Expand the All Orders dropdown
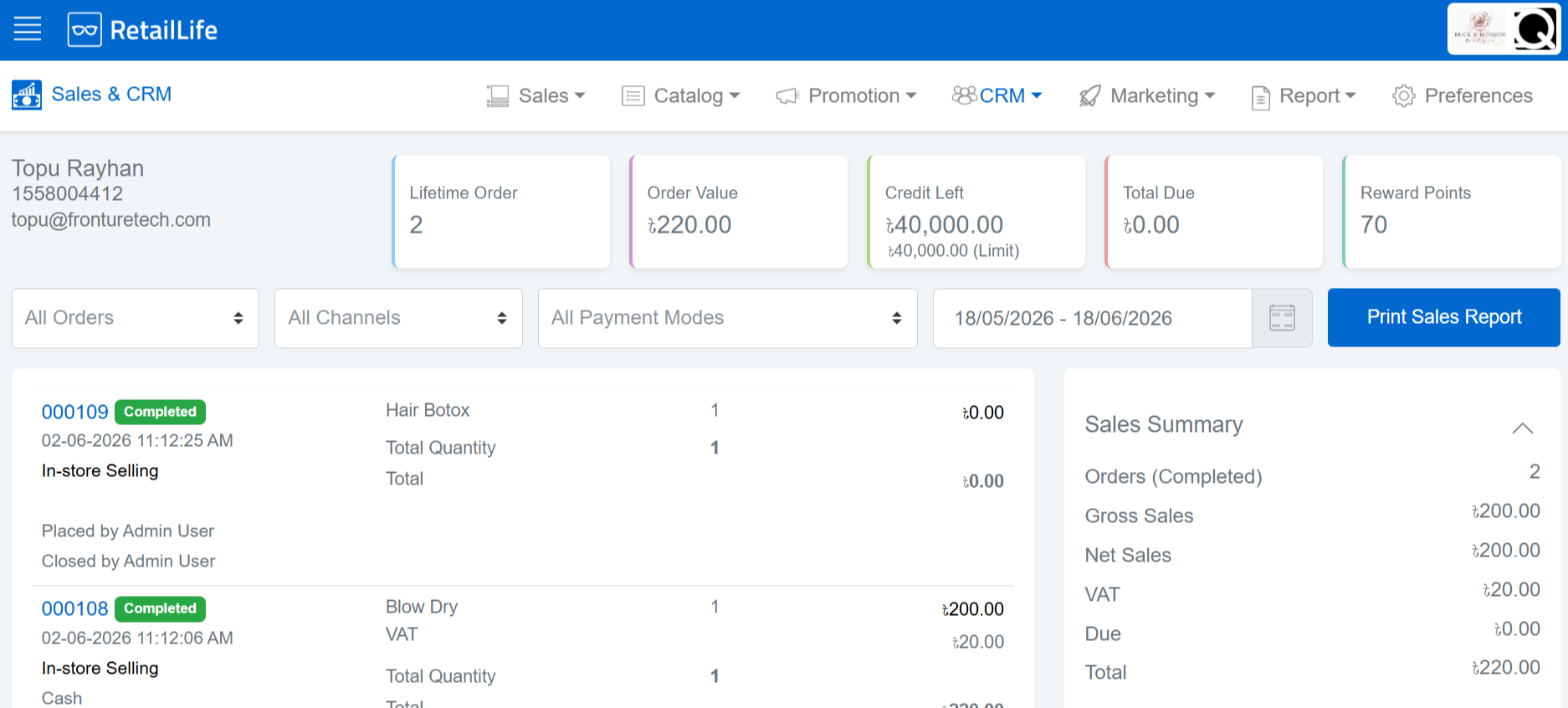The width and height of the screenshot is (1568, 708). (136, 318)
